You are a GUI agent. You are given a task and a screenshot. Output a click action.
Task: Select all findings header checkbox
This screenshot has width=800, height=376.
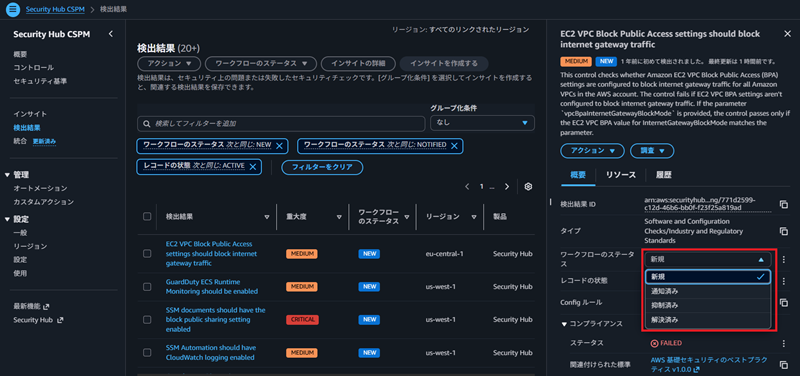point(147,216)
